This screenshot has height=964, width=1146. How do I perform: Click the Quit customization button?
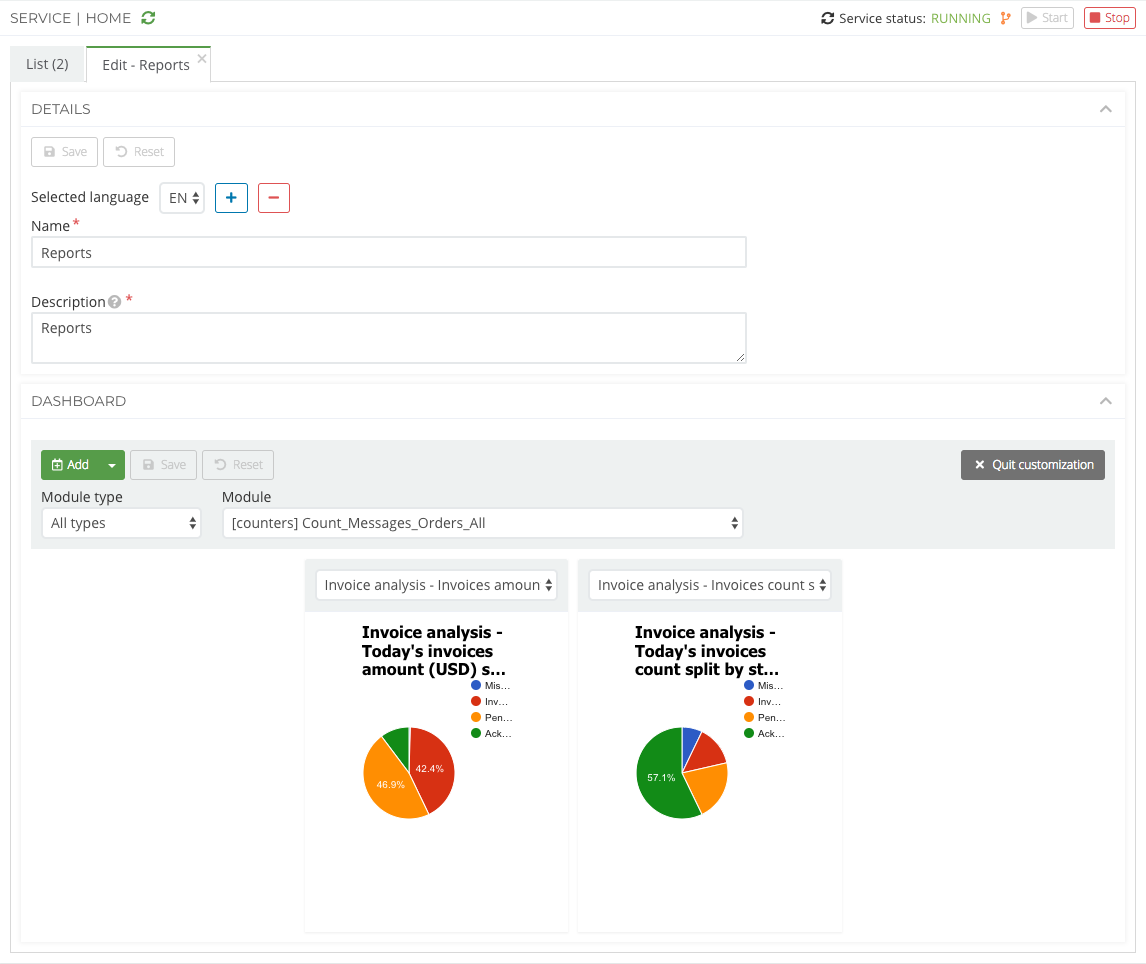[1033, 465]
